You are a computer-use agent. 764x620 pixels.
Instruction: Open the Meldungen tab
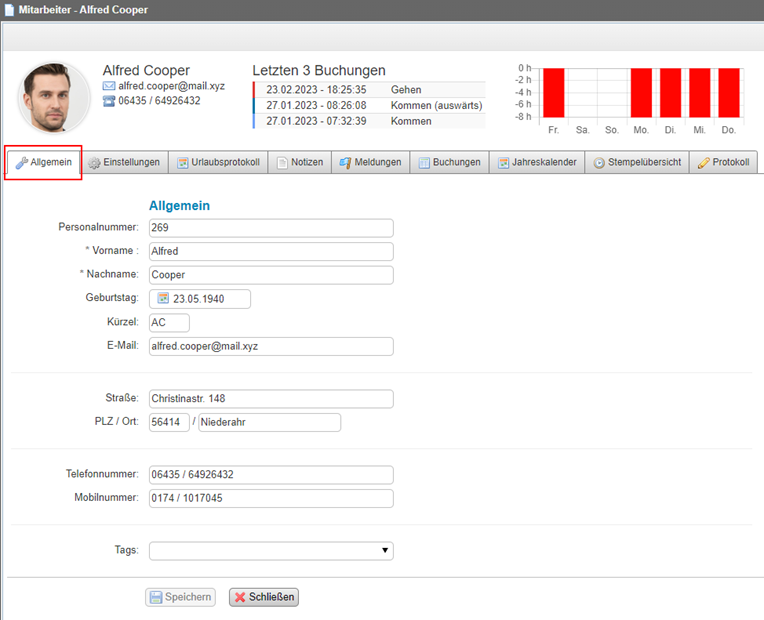click(370, 162)
